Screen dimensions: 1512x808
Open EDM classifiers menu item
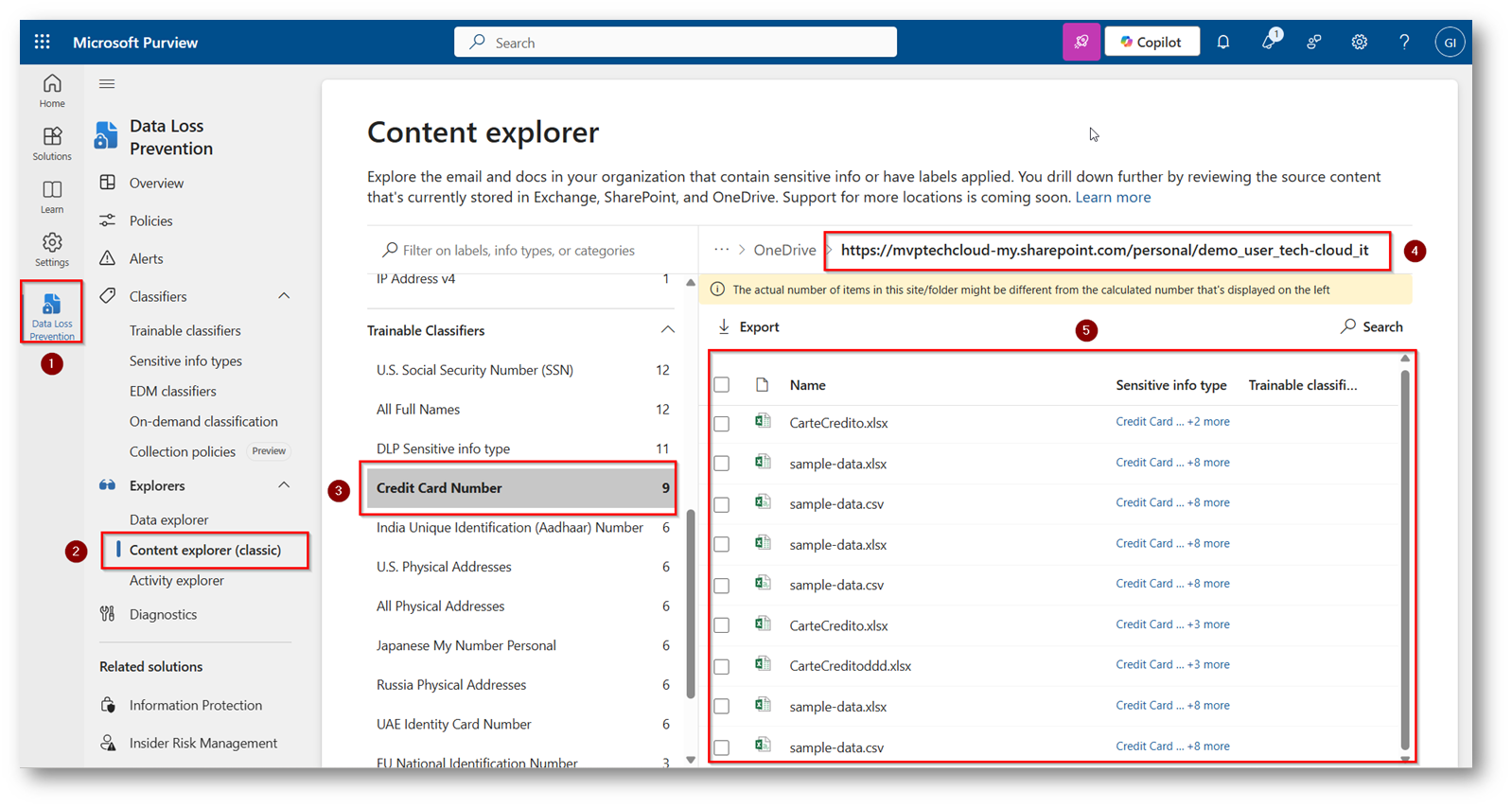[173, 391]
